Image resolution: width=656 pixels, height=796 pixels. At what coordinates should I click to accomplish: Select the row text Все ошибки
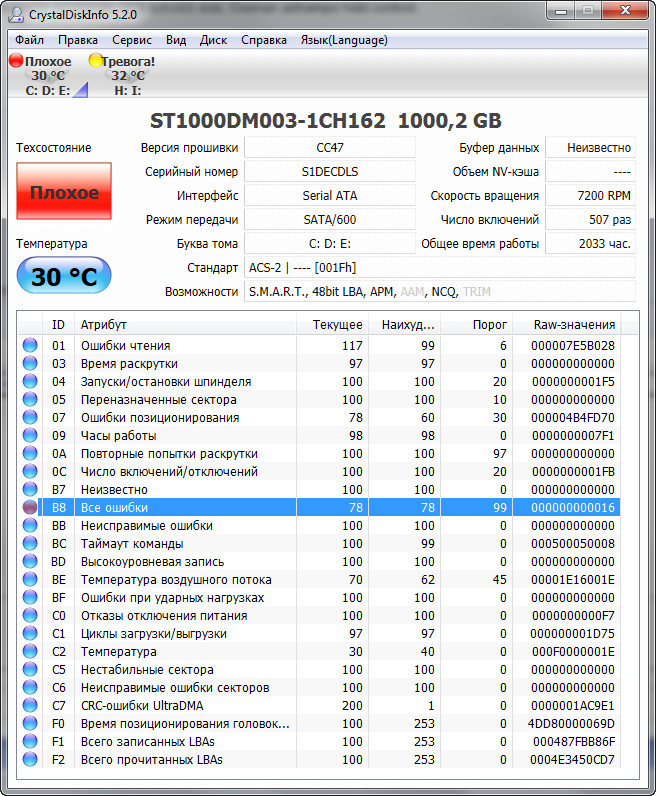click(114, 508)
